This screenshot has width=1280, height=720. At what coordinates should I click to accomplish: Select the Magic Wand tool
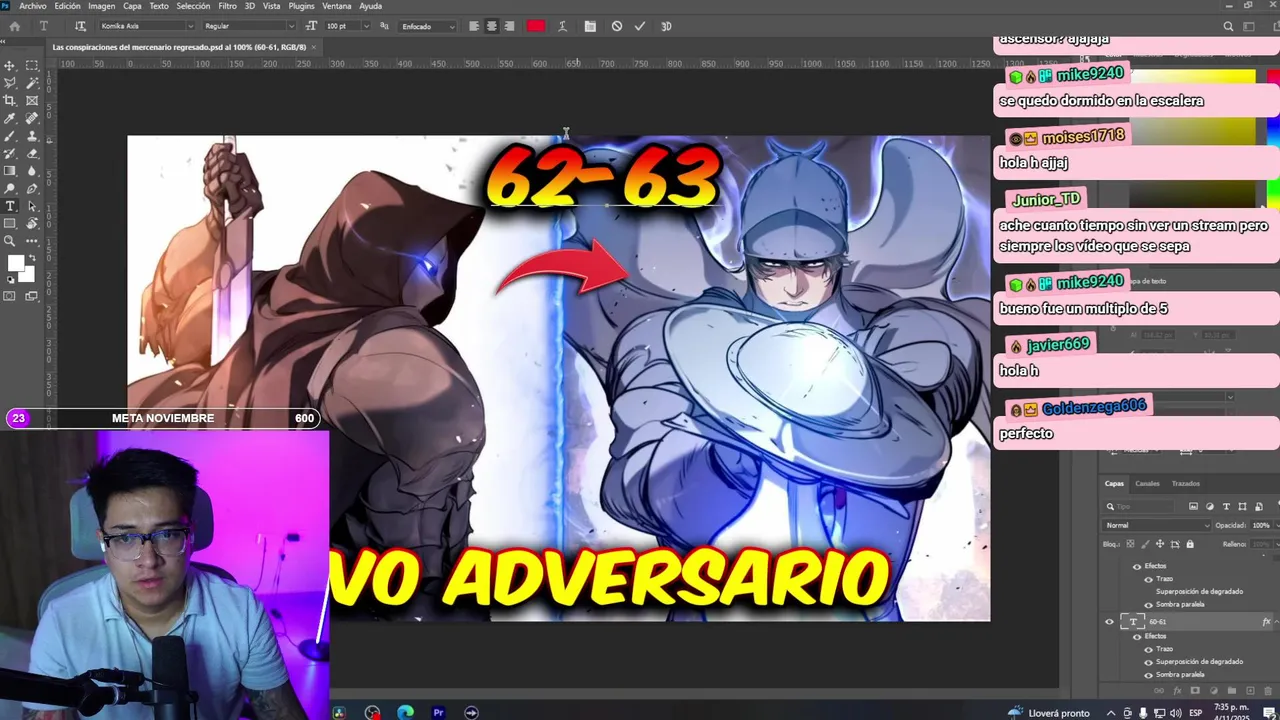point(32,83)
